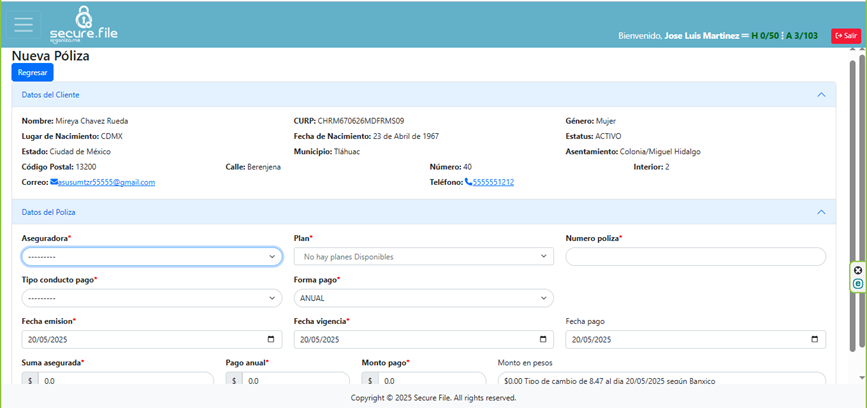The height and width of the screenshot is (408, 867).
Task: Click the H 0/50 counter indicator
Action: point(765,36)
